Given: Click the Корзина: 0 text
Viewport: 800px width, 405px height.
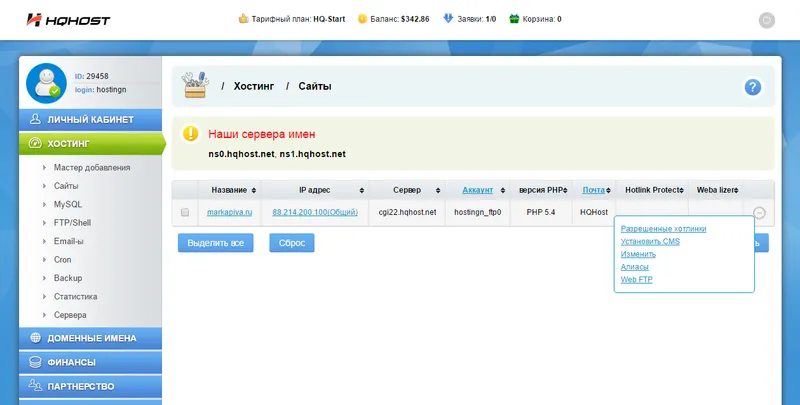Looking at the screenshot, I should coord(542,19).
